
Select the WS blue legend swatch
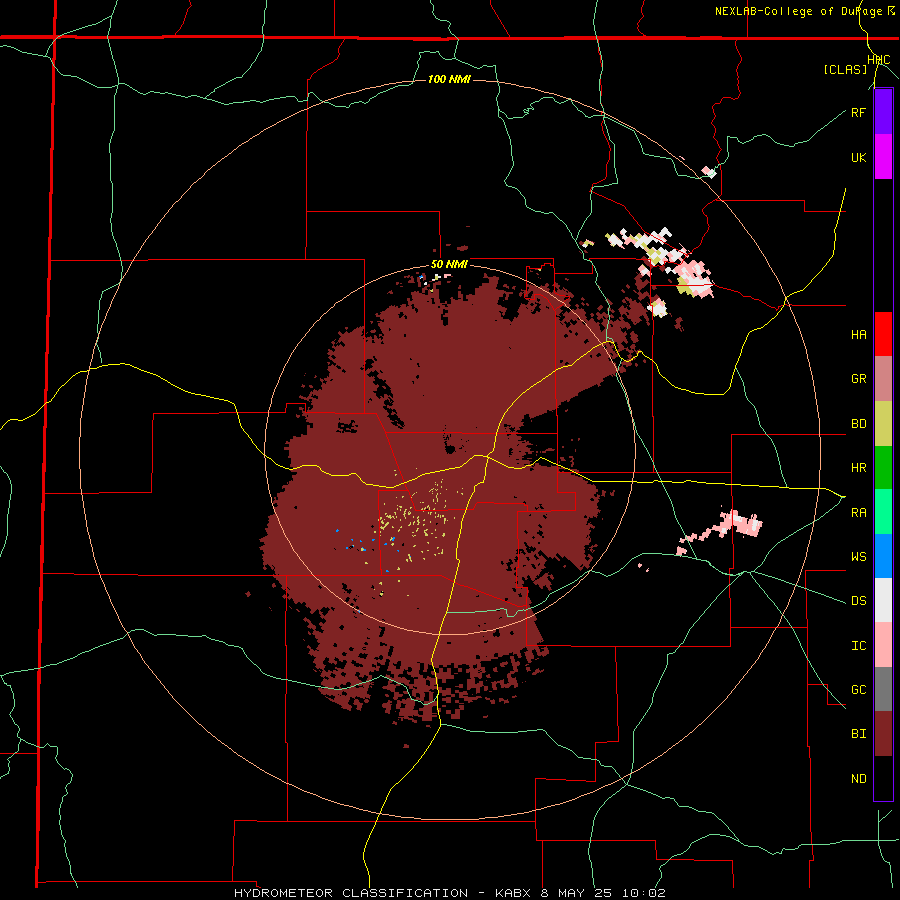[x=883, y=556]
